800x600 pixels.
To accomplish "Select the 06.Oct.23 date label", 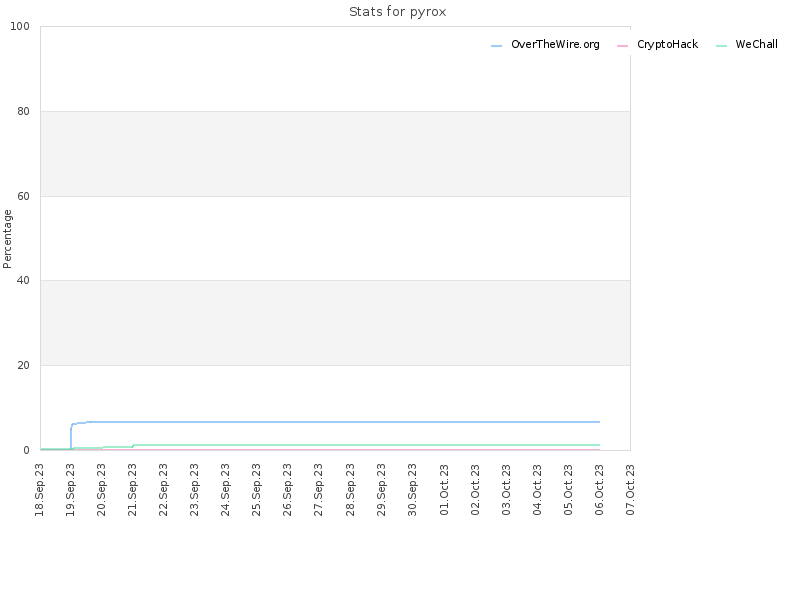I will click(599, 490).
